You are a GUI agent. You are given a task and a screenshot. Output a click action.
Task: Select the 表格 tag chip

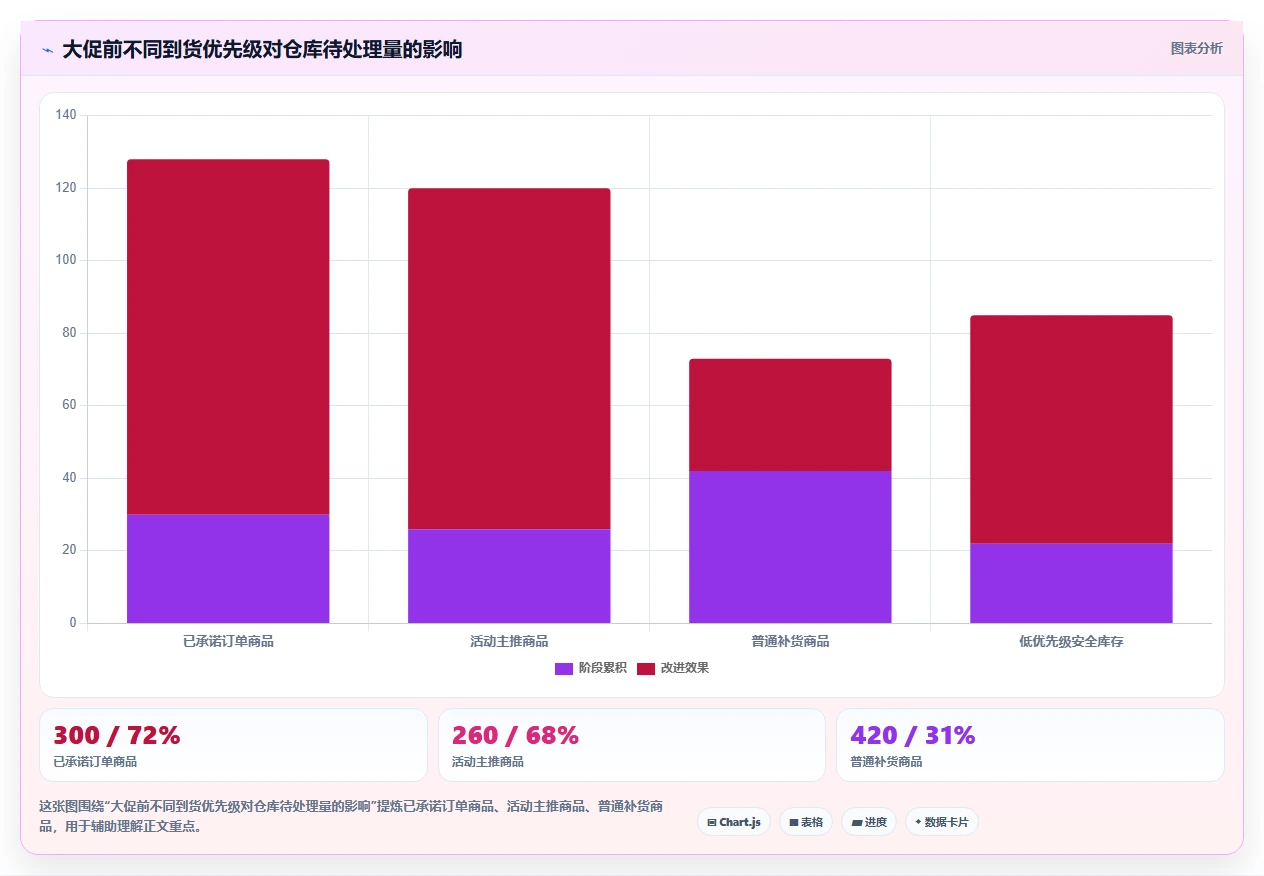[x=806, y=822]
